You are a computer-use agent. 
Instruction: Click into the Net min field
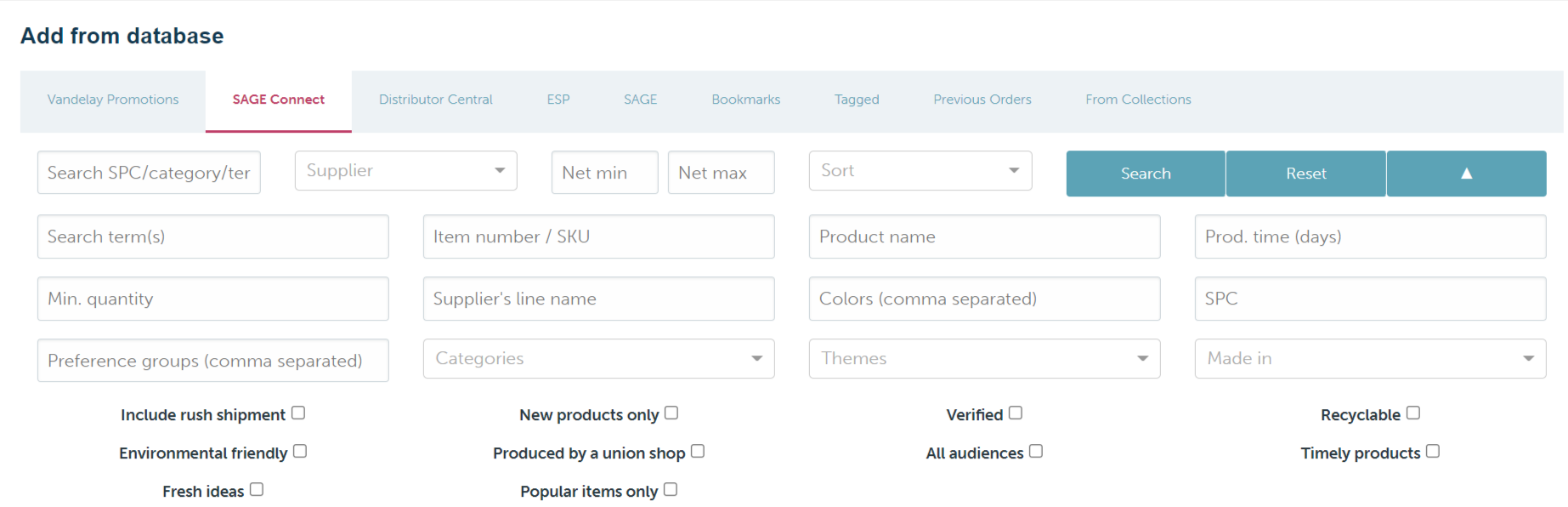[605, 173]
